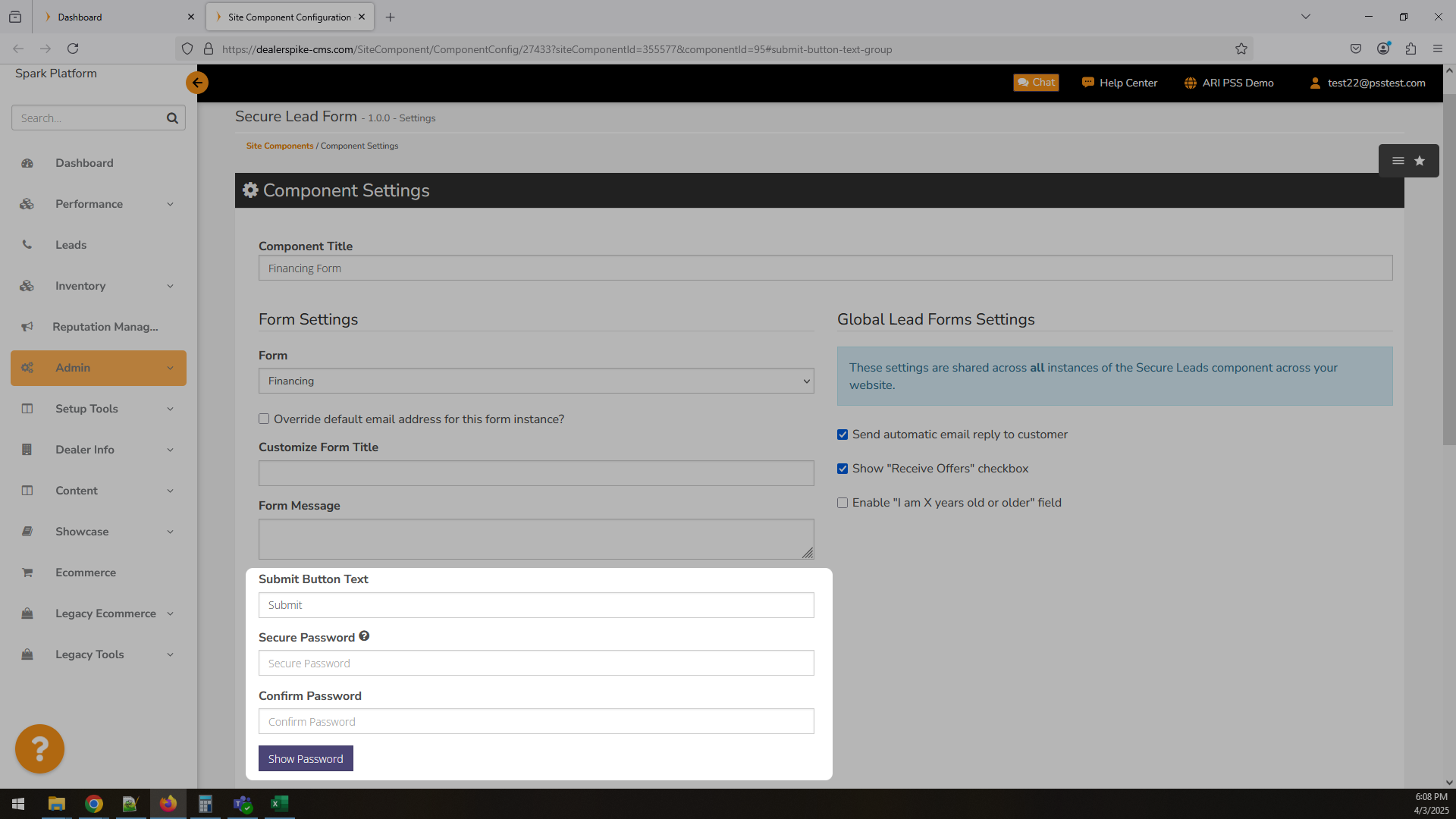The width and height of the screenshot is (1456, 819).
Task: Open the Chat button in top bar
Action: pyautogui.click(x=1036, y=83)
